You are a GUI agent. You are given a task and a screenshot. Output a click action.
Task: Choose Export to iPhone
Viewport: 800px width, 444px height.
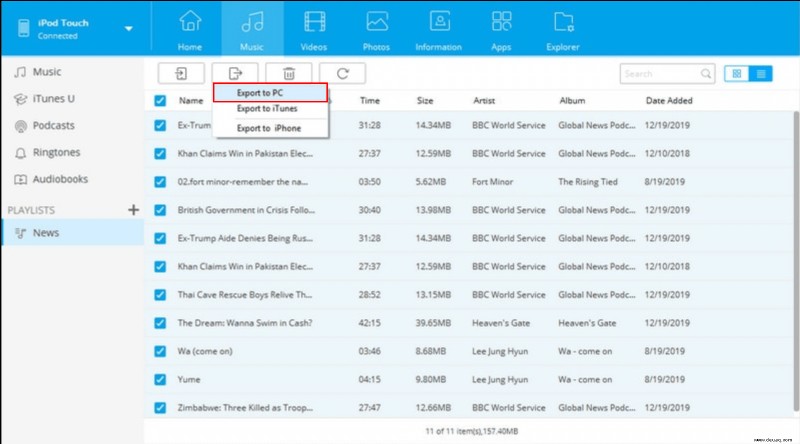[x=270, y=128]
